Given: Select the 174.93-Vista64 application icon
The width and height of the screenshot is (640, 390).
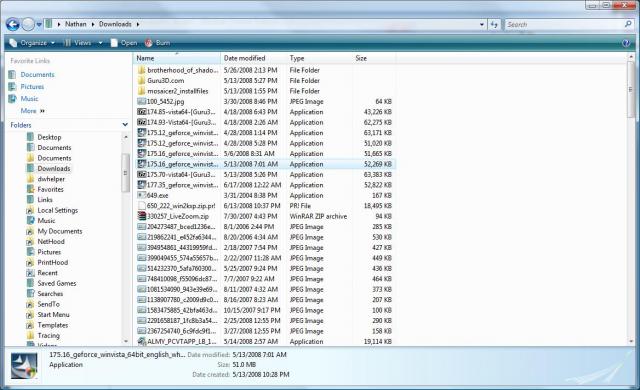Looking at the screenshot, I should tap(142, 122).
